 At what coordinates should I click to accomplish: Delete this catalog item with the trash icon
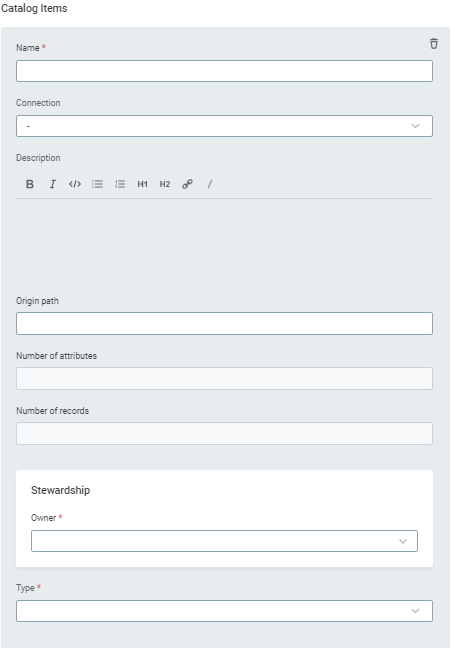tap(433, 43)
